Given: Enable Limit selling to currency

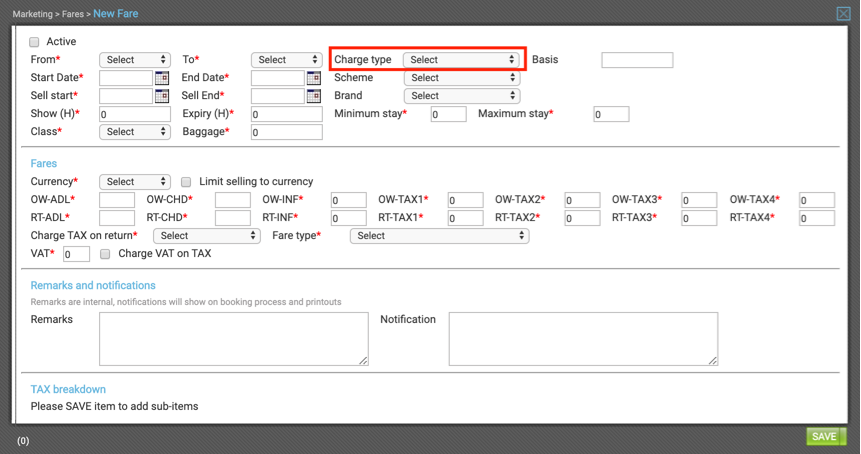Looking at the screenshot, I should (186, 182).
